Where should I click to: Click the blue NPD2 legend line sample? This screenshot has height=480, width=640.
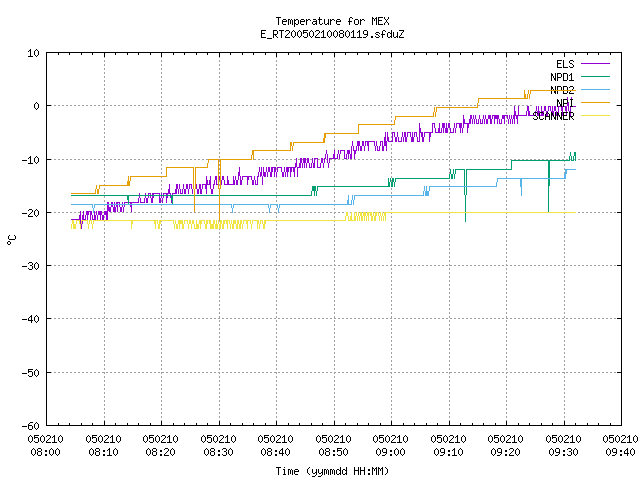click(x=595, y=89)
